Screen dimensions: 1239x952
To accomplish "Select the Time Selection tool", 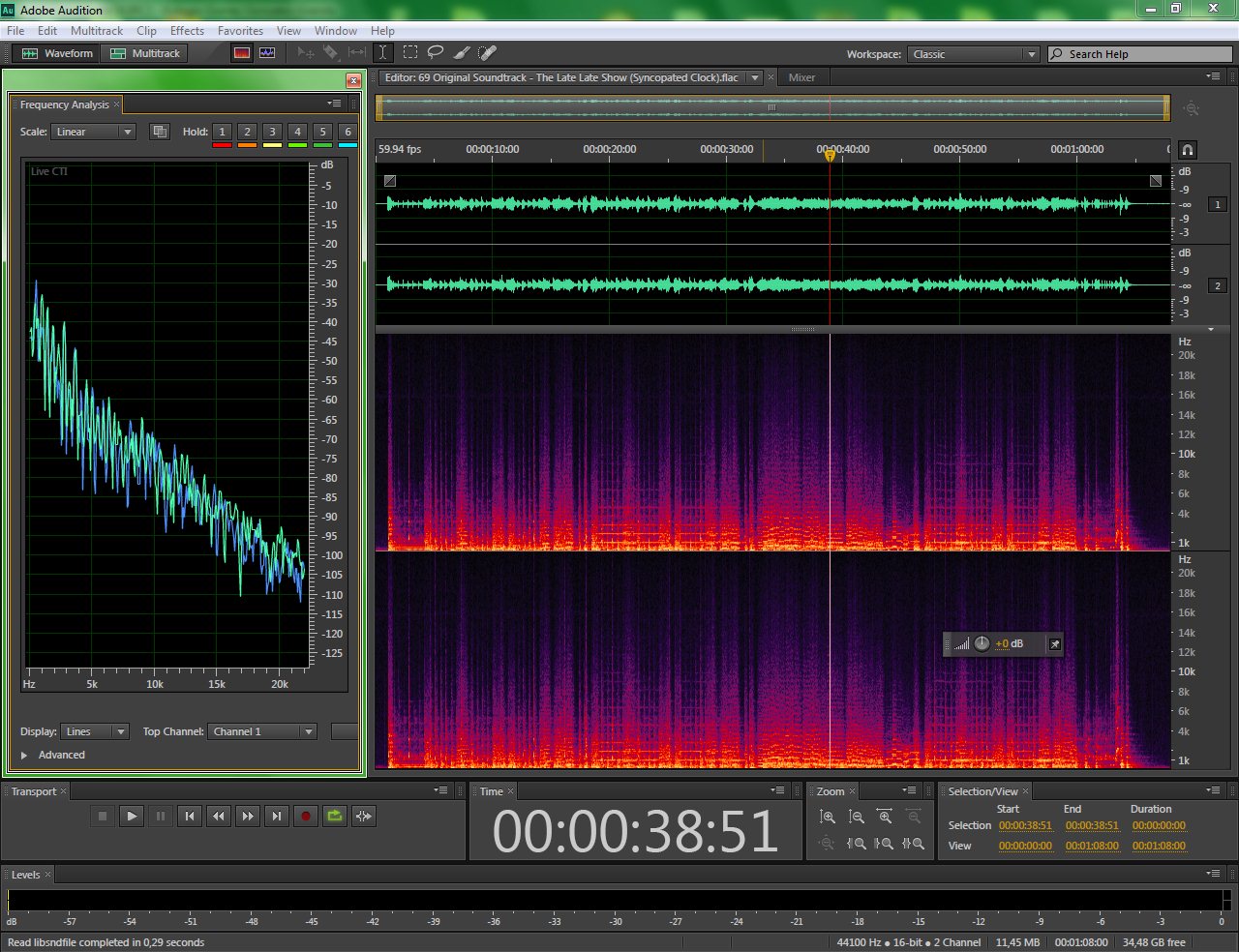I will point(383,53).
